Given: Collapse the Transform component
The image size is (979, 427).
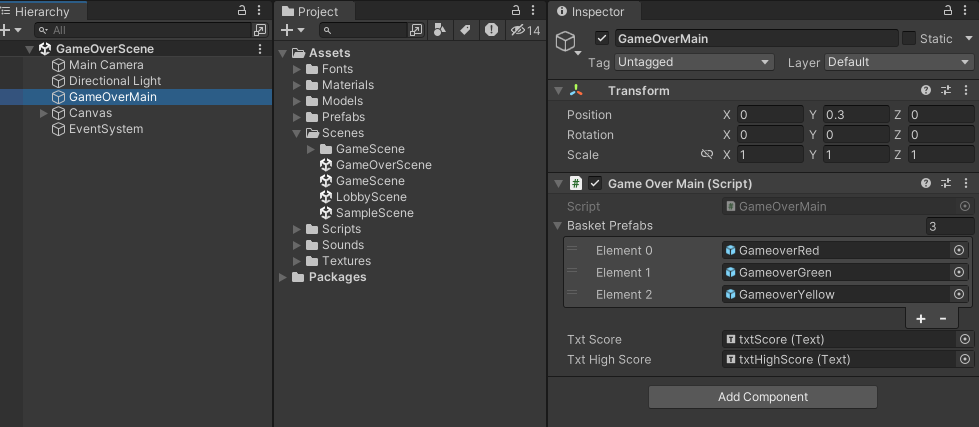Looking at the screenshot, I should pyautogui.click(x=558, y=91).
